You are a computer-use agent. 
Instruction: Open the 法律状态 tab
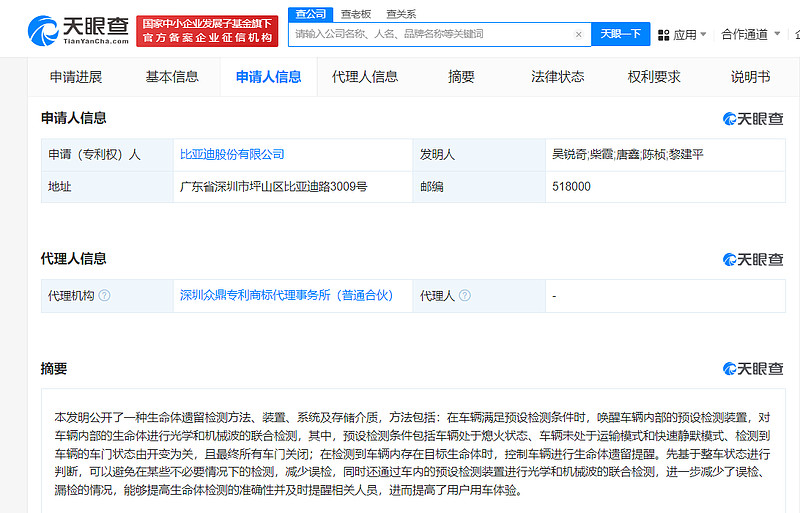(x=558, y=77)
